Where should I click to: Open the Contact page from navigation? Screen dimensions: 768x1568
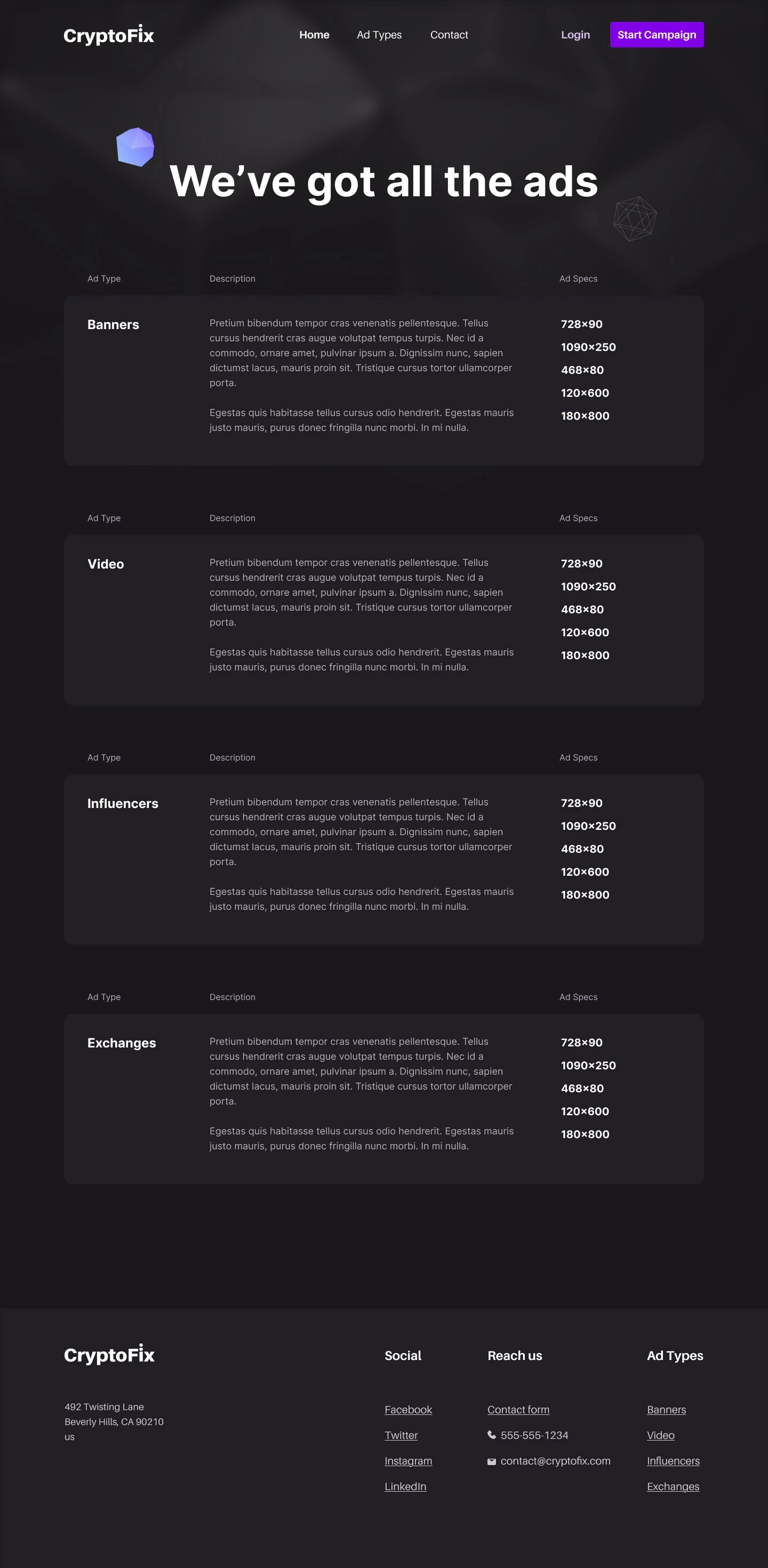pyautogui.click(x=449, y=35)
